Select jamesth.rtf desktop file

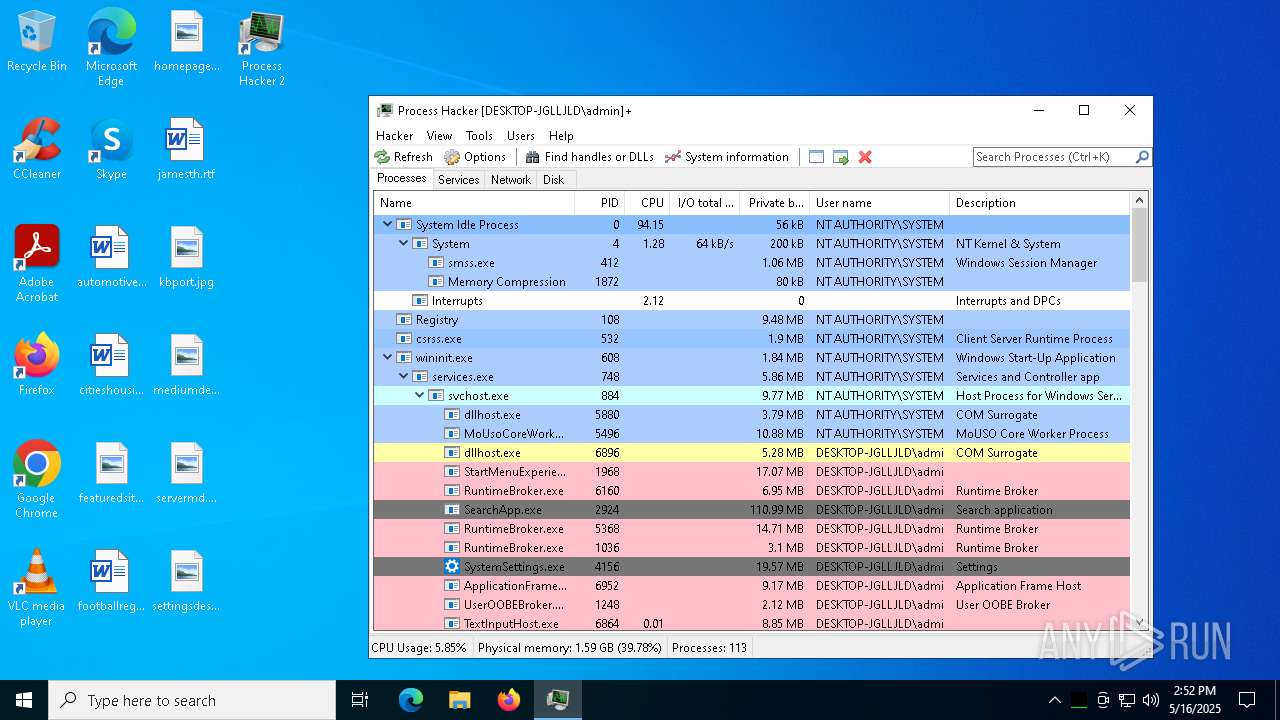(186, 149)
